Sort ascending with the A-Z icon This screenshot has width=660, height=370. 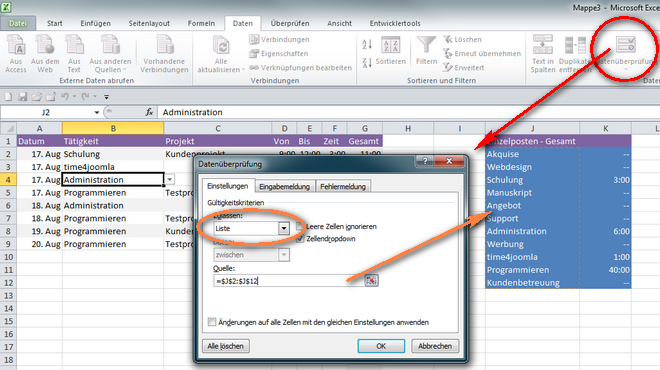(367, 44)
